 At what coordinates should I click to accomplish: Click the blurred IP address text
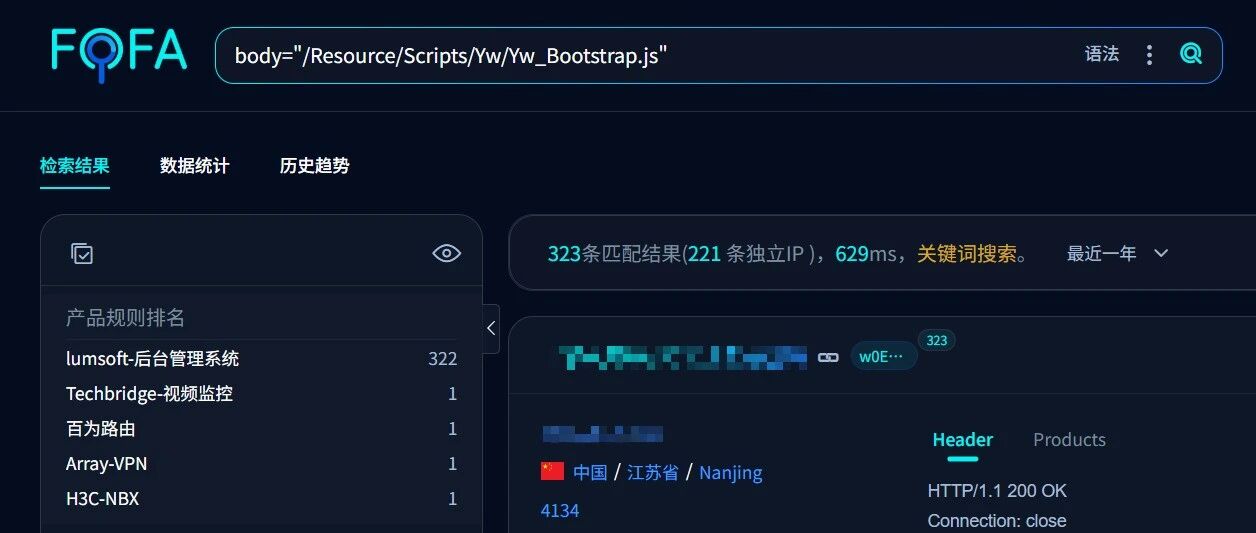click(603, 434)
